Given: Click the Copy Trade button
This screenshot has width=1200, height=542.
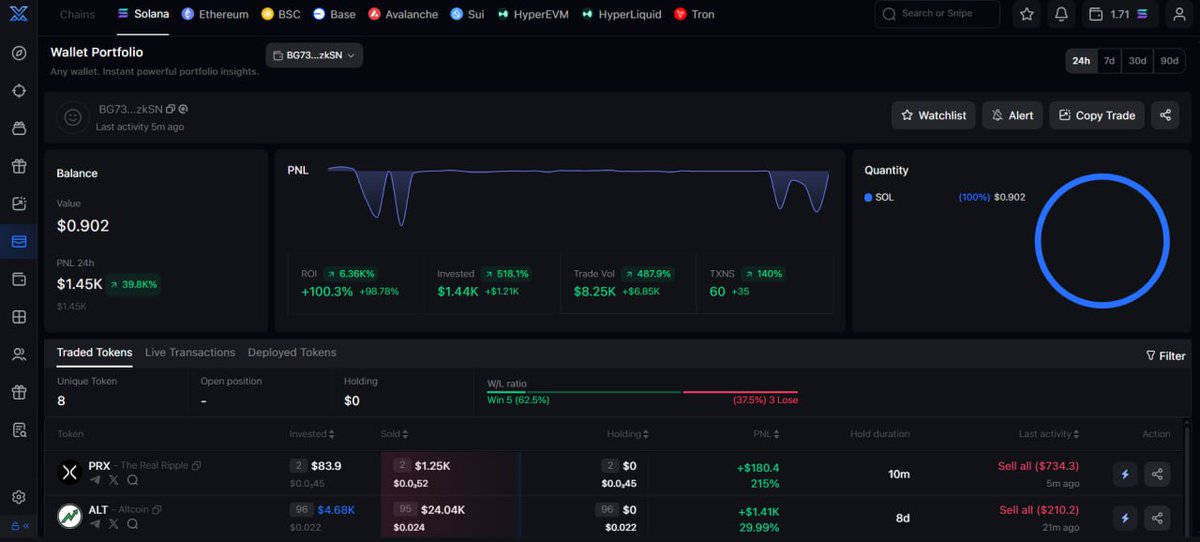Looking at the screenshot, I should pos(1096,115).
